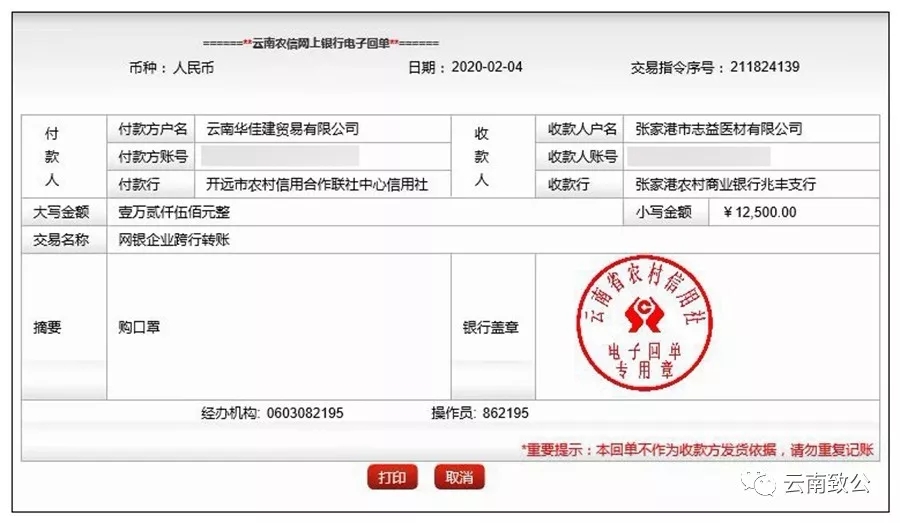Click the currency value 人民币
Viewport: 900px width, 523px height.
point(193,68)
